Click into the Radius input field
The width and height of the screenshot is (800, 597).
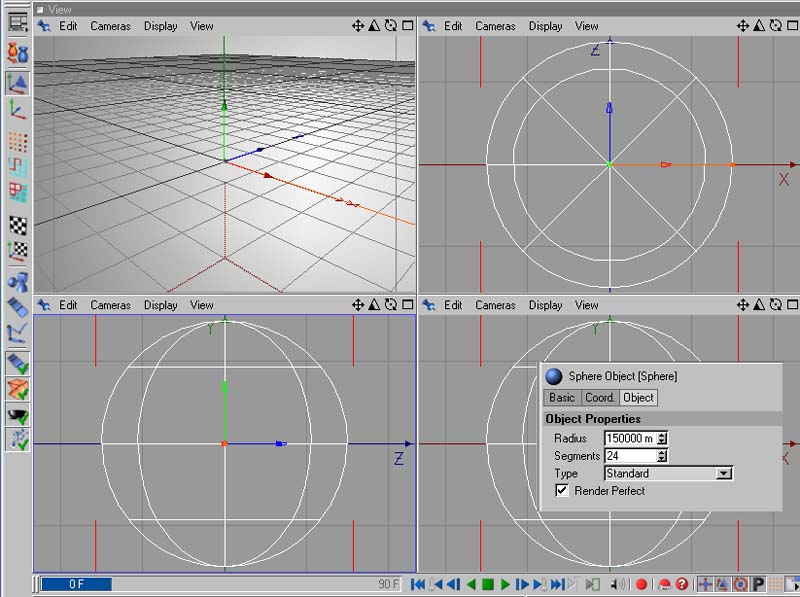[x=629, y=439]
